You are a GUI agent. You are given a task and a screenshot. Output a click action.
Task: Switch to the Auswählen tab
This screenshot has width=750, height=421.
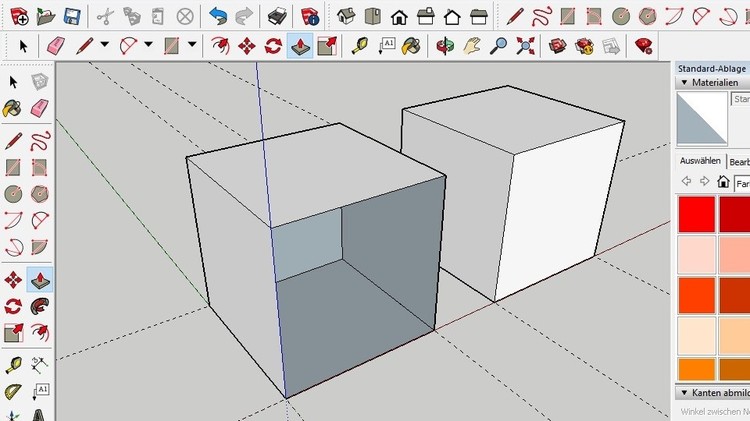700,161
